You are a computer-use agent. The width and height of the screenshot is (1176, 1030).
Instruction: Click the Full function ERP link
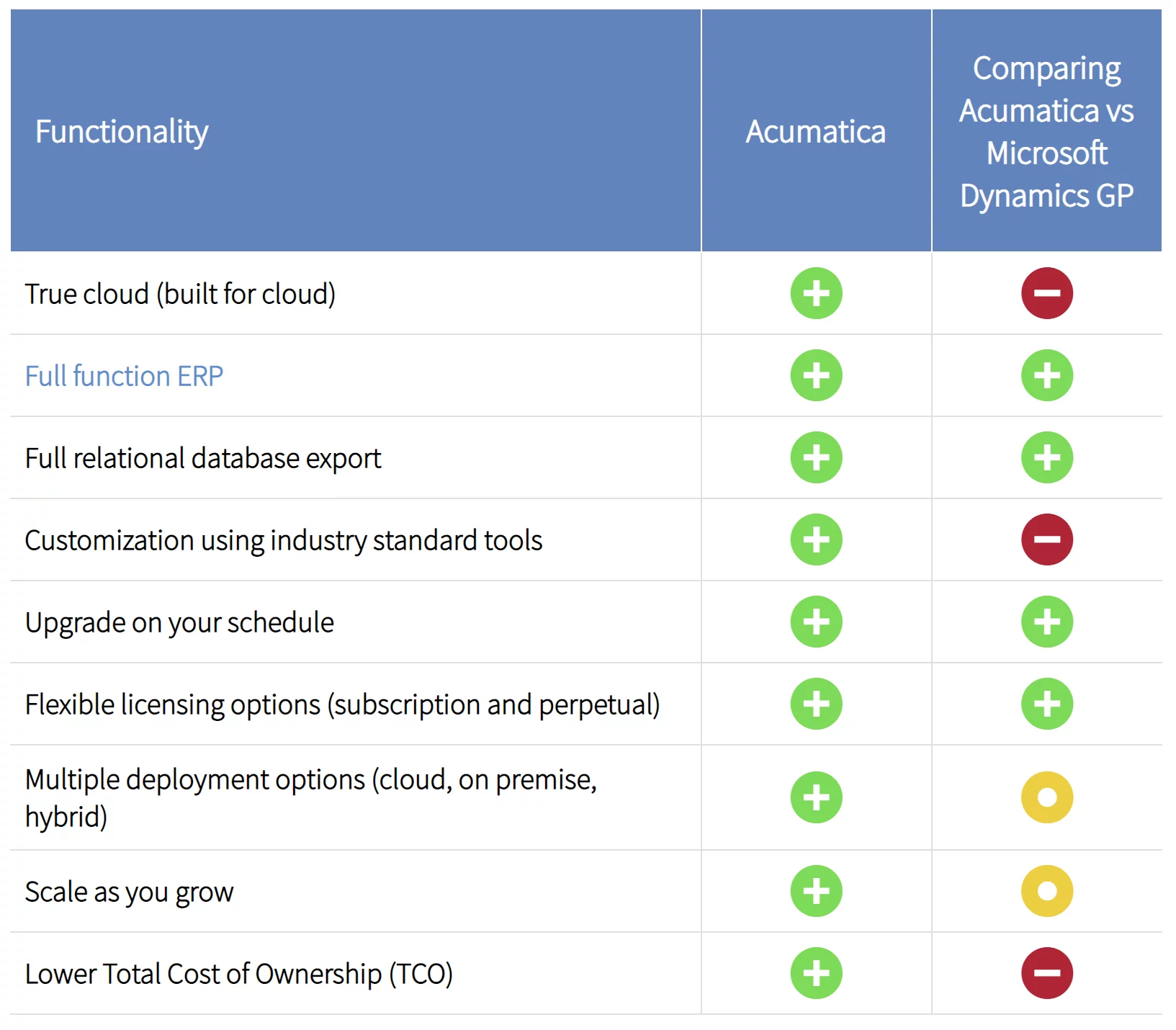coord(124,376)
